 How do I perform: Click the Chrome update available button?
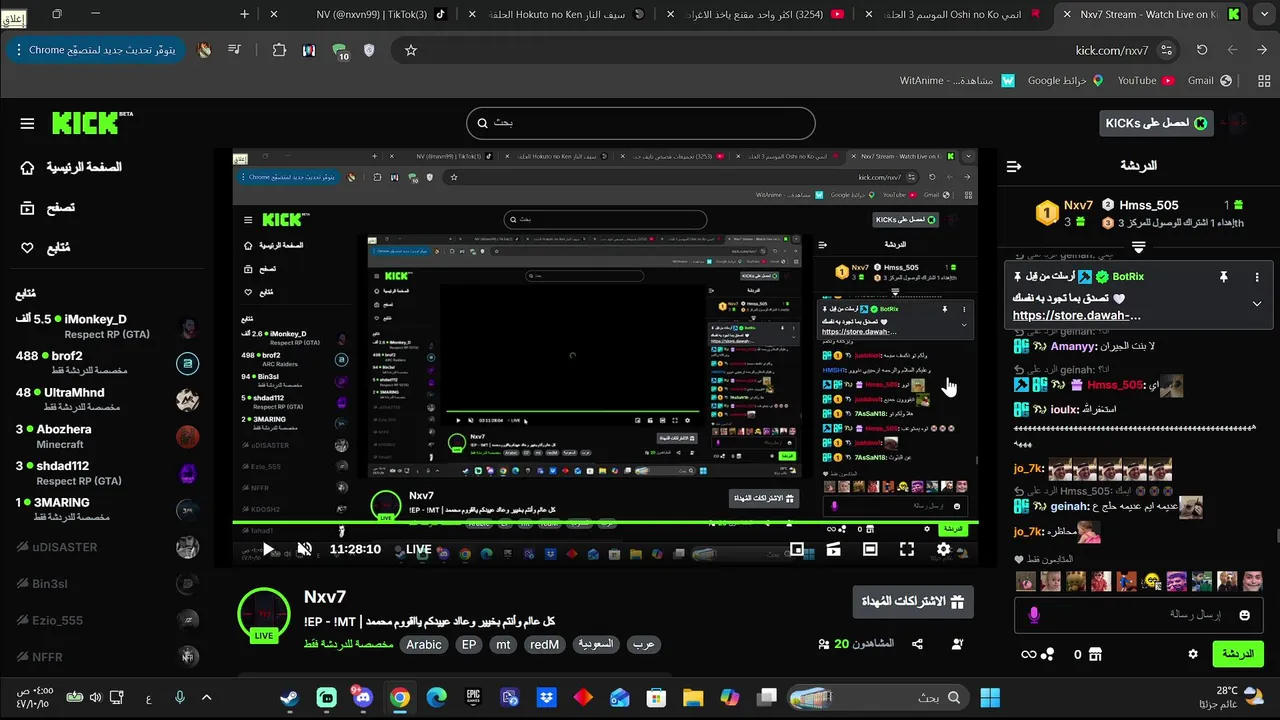pos(95,50)
